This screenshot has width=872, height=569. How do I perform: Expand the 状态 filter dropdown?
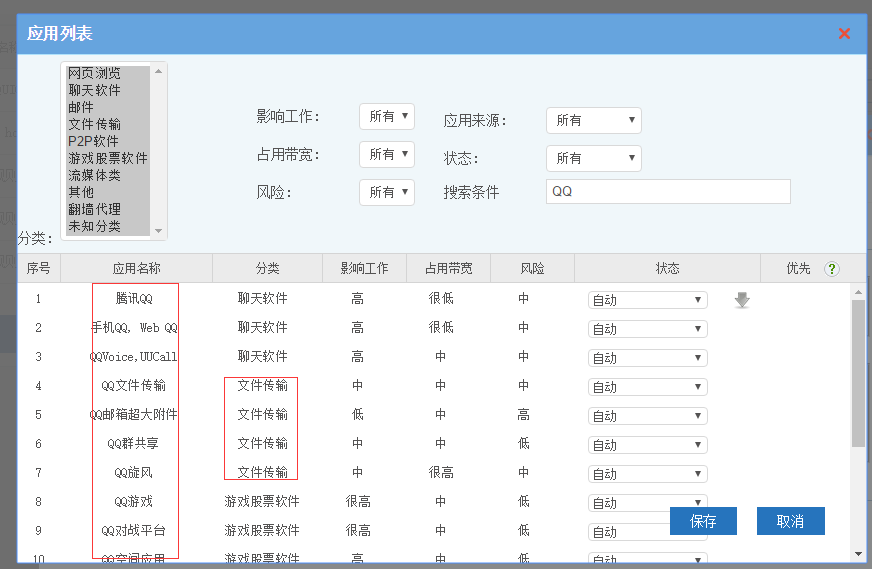click(593, 158)
